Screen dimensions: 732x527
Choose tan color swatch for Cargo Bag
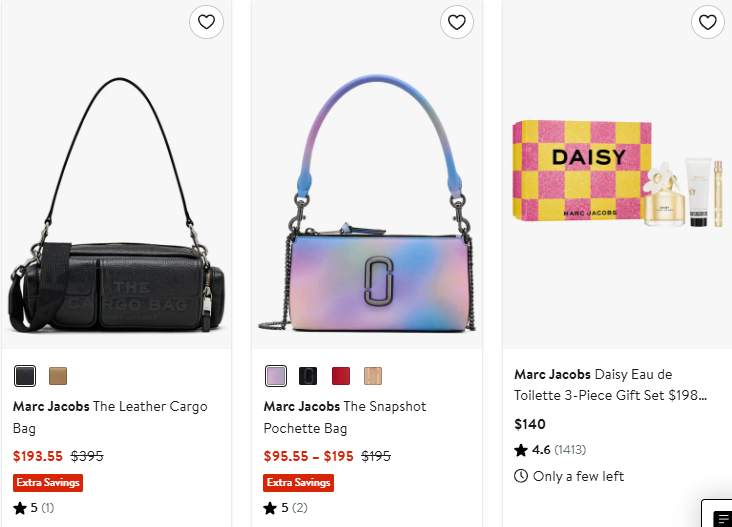point(58,376)
